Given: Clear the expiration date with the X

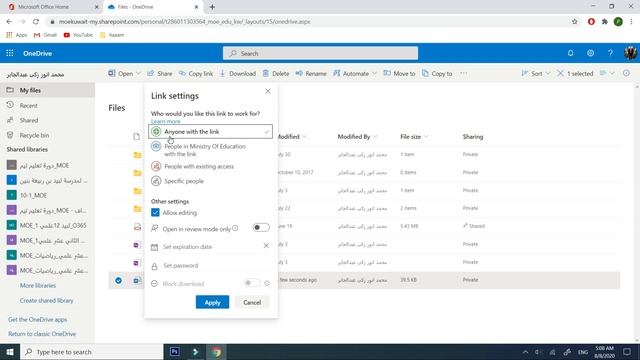Looking at the screenshot, I should pos(266,246).
